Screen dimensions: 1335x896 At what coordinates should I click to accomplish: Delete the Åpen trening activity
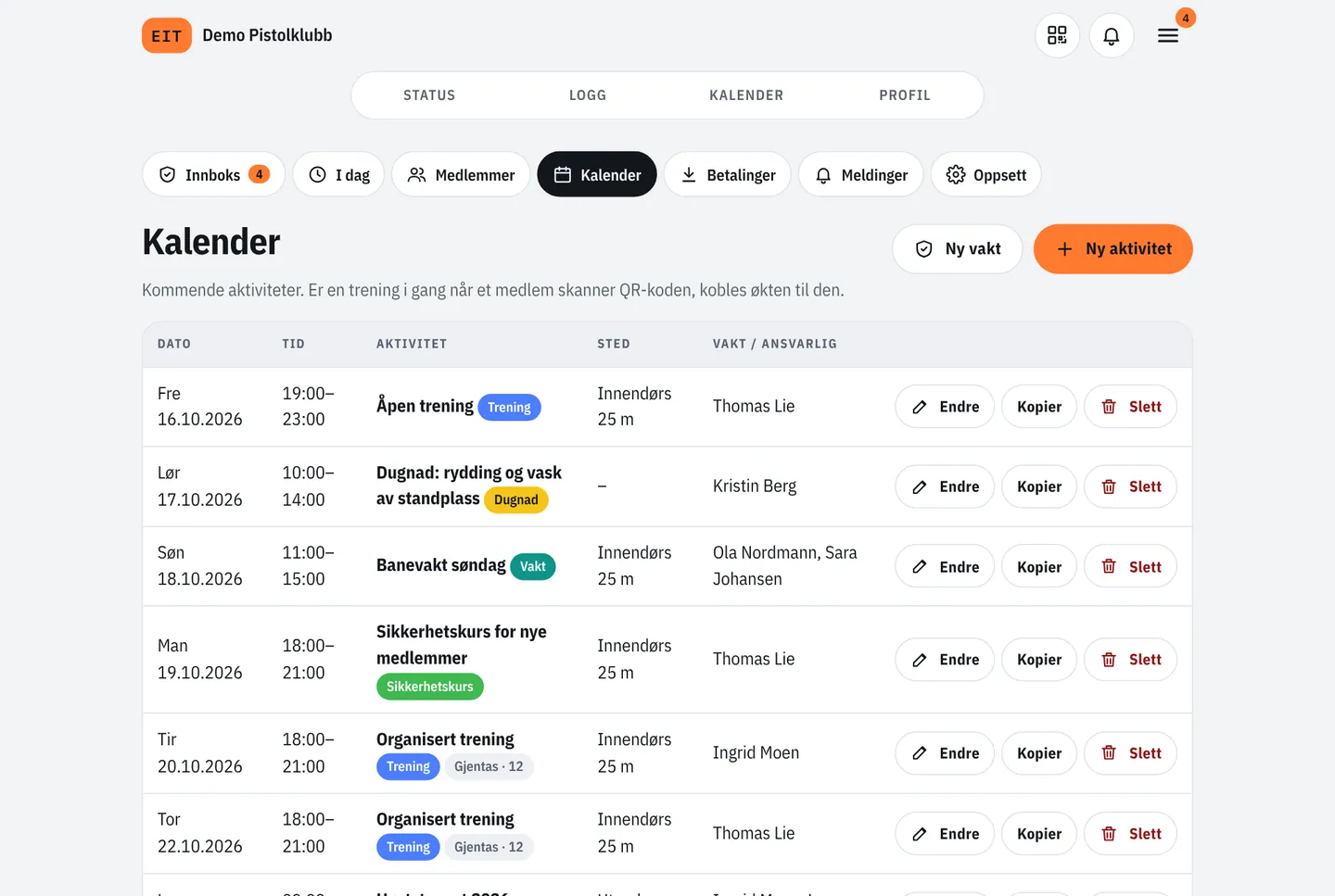point(1131,407)
